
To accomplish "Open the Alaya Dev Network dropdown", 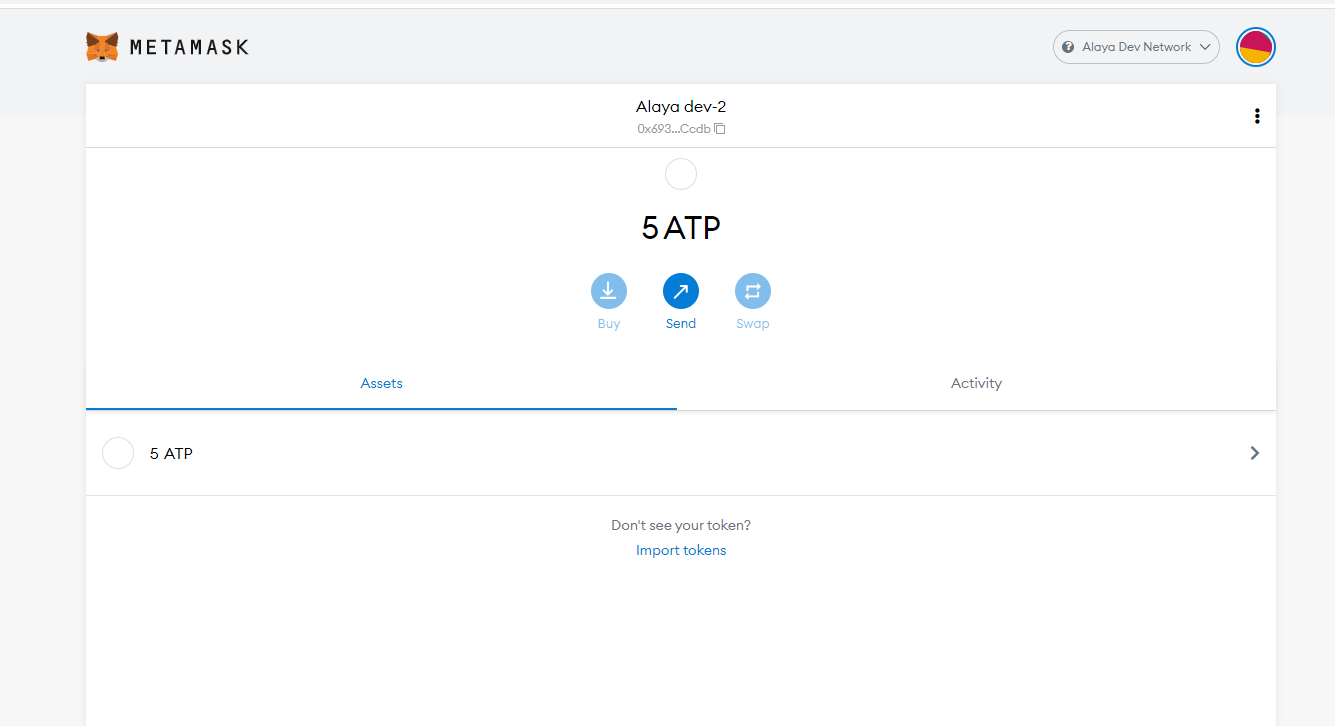I will point(1136,47).
